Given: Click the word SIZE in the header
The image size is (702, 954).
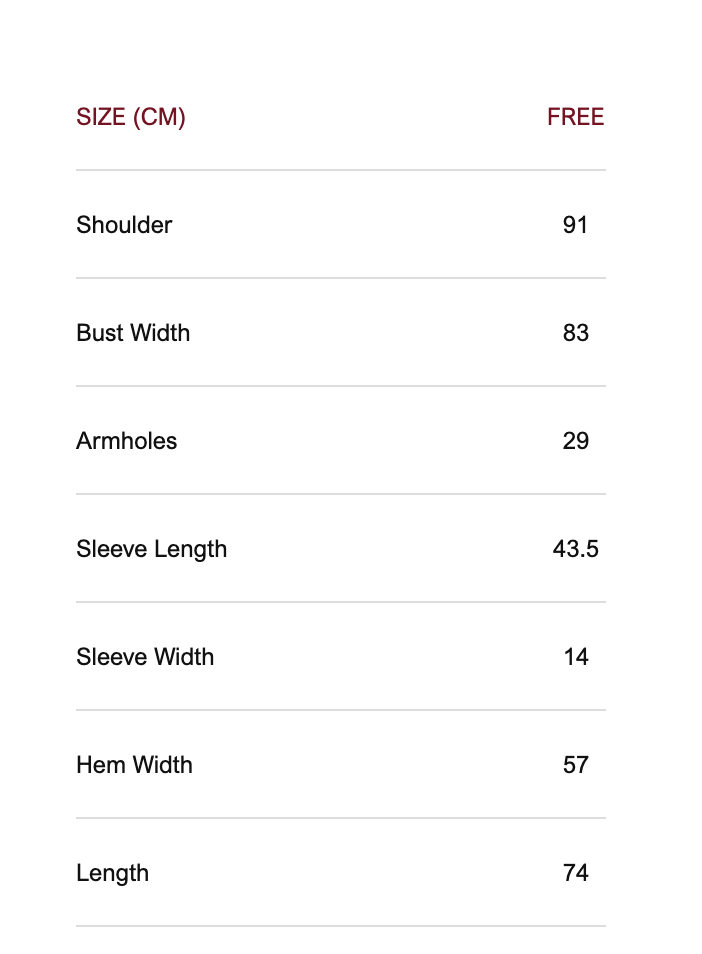Looking at the screenshot, I should pos(100,117).
